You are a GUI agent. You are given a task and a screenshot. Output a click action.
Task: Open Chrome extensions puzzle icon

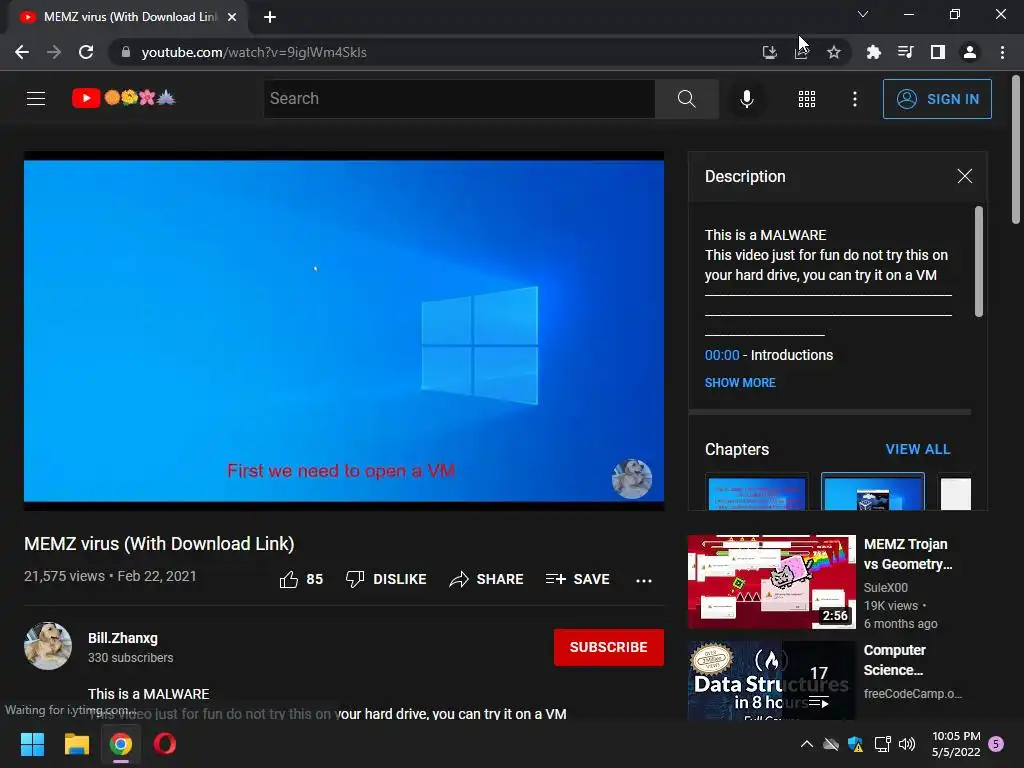click(x=873, y=52)
